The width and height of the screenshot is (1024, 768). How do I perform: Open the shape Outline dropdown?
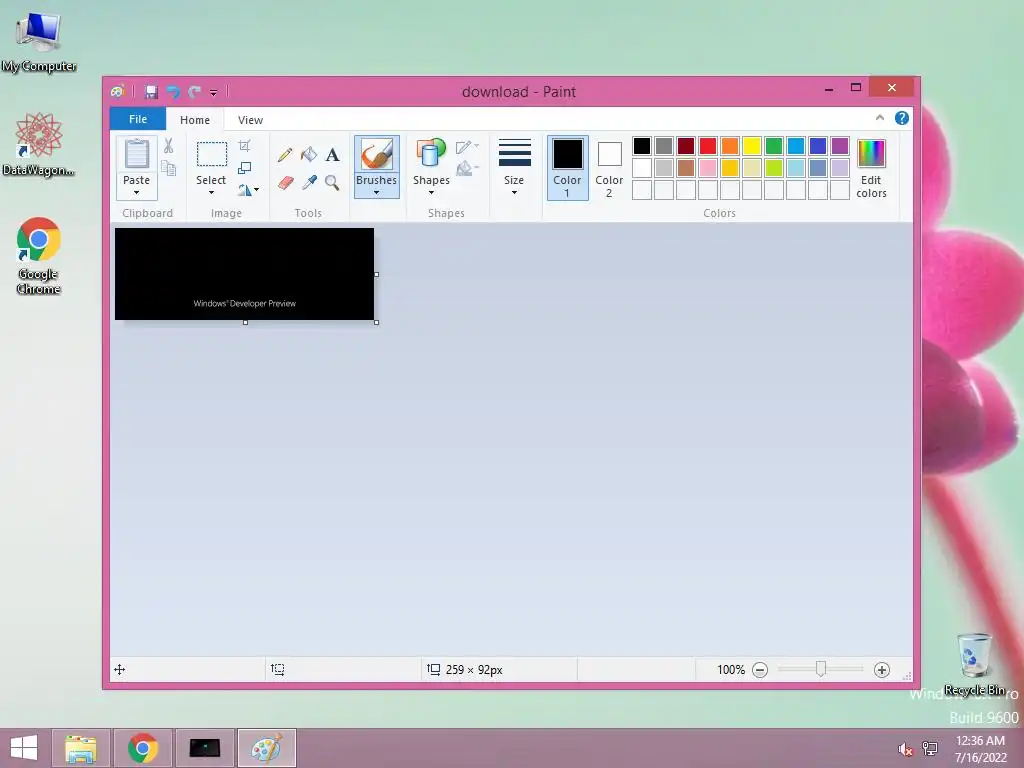[467, 147]
